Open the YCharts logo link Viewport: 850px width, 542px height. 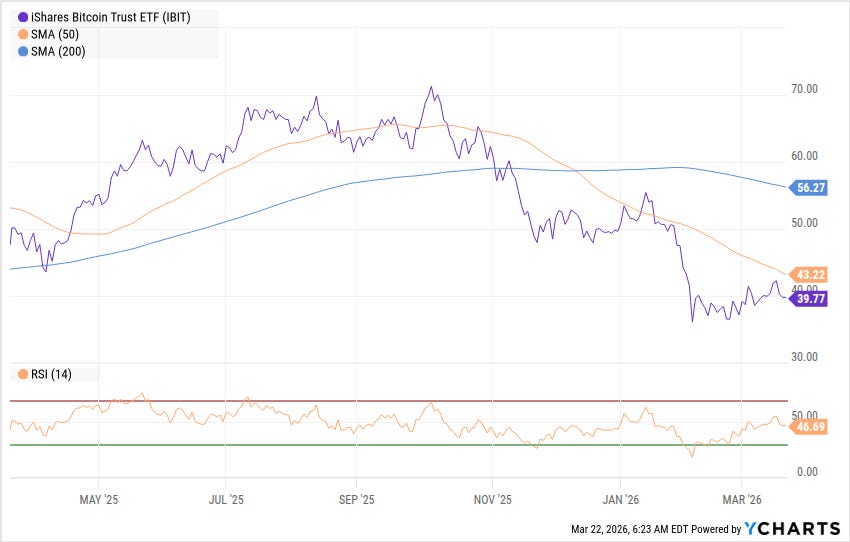[x=792, y=528]
